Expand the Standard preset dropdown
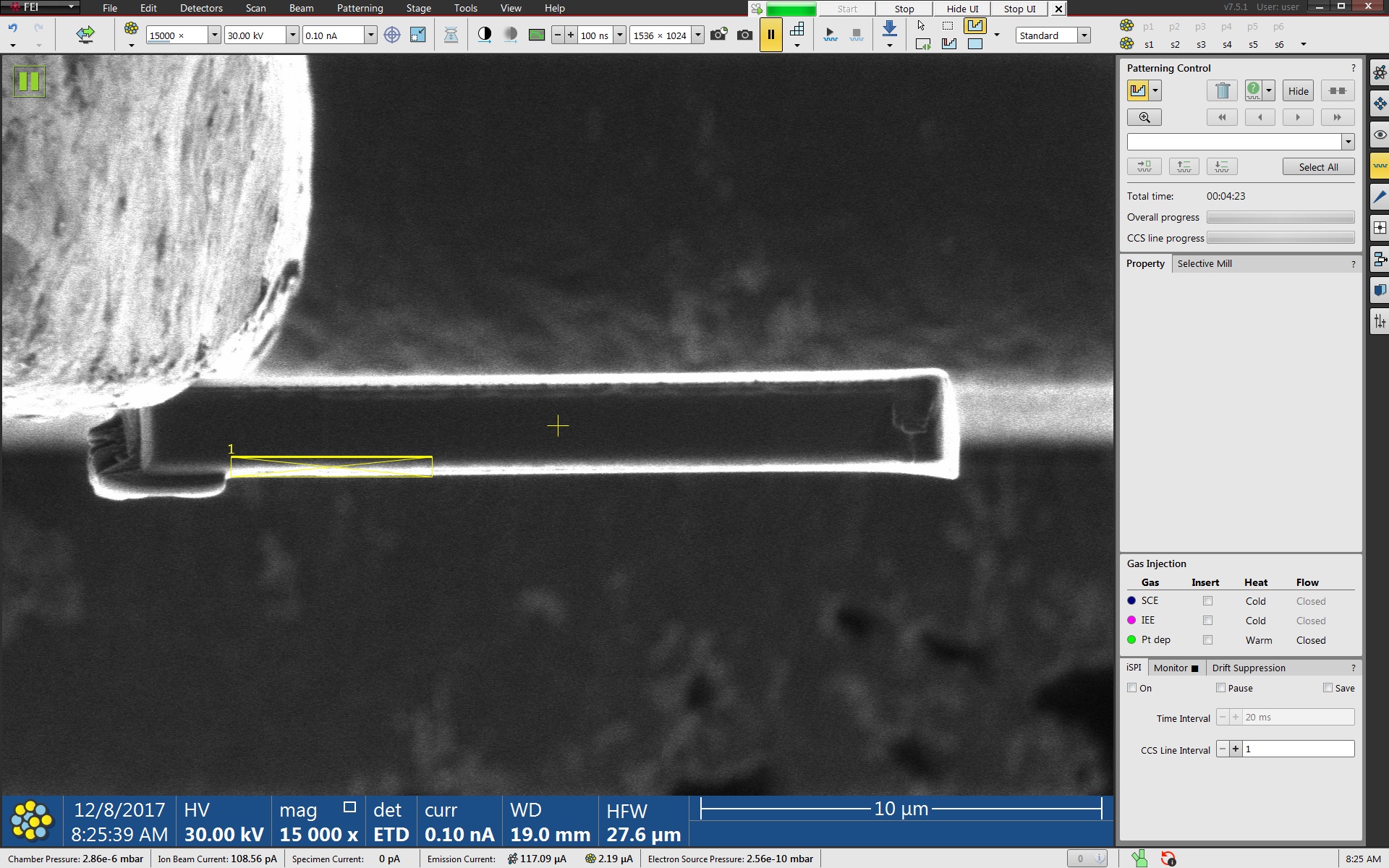This screenshot has width=1389, height=868. [1084, 35]
